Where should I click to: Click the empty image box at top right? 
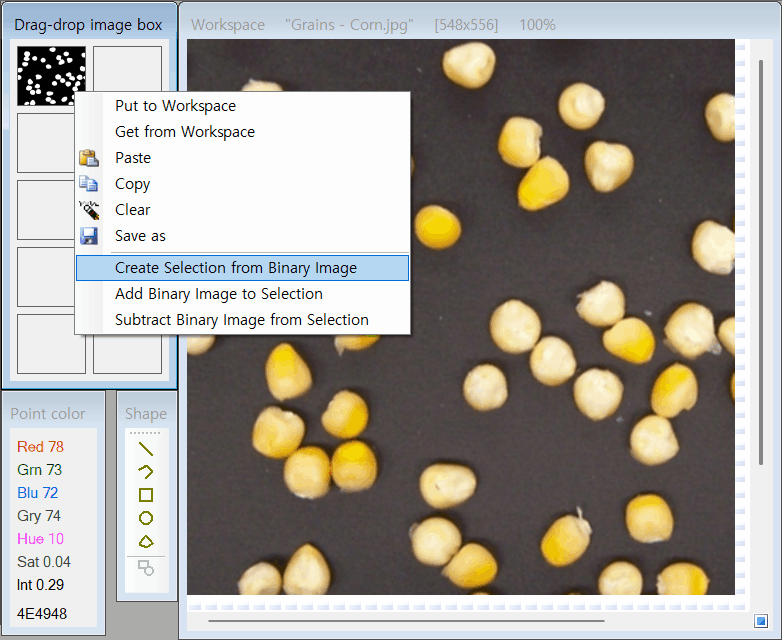tap(127, 68)
